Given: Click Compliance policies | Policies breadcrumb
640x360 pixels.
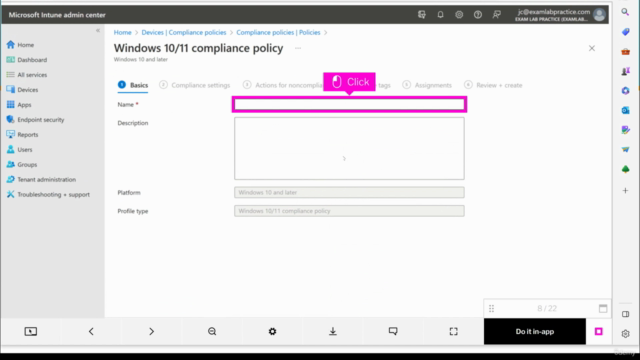Looking at the screenshot, I should 278,32.
